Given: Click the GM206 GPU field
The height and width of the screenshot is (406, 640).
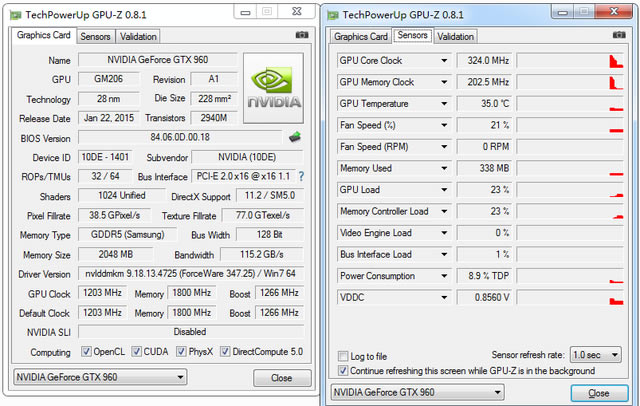Looking at the screenshot, I should point(109,79).
